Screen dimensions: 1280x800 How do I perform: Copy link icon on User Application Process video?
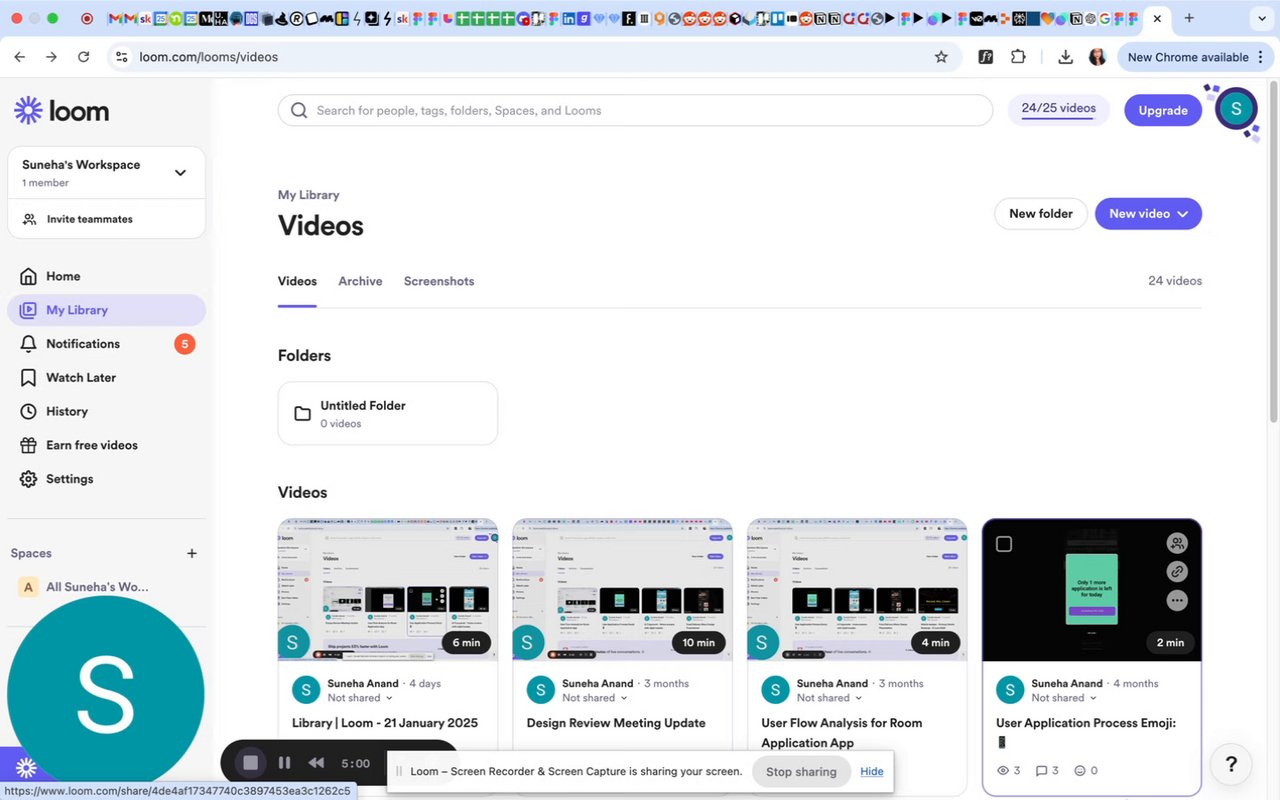click(1177, 572)
